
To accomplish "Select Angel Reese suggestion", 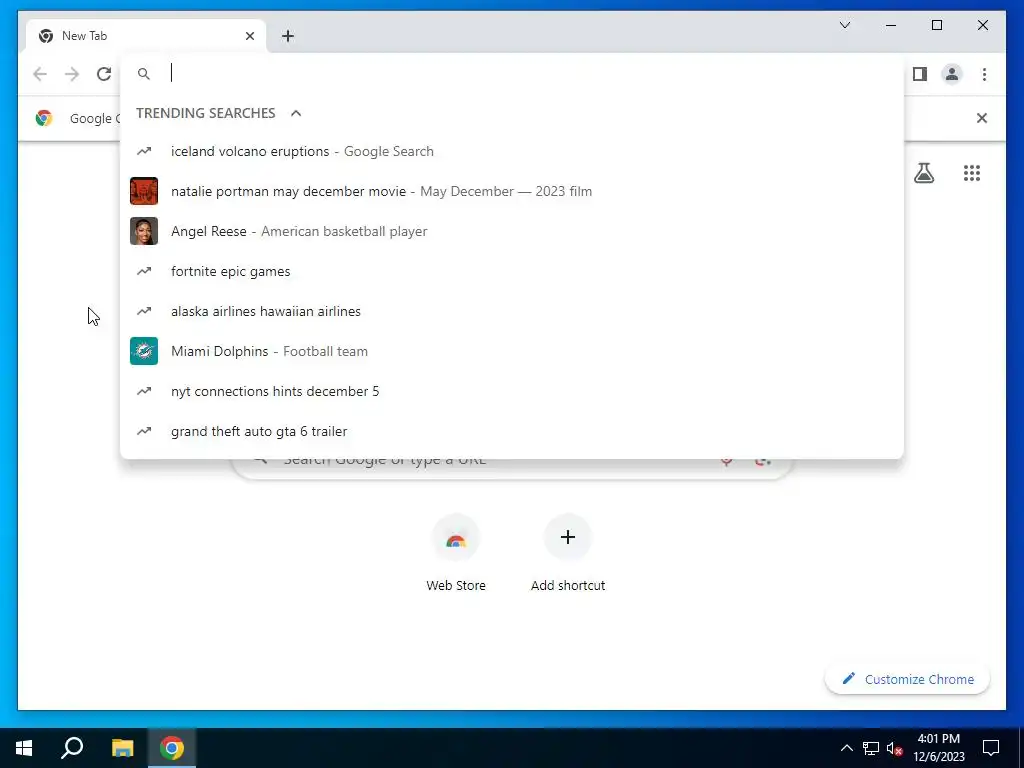I will click(x=512, y=231).
